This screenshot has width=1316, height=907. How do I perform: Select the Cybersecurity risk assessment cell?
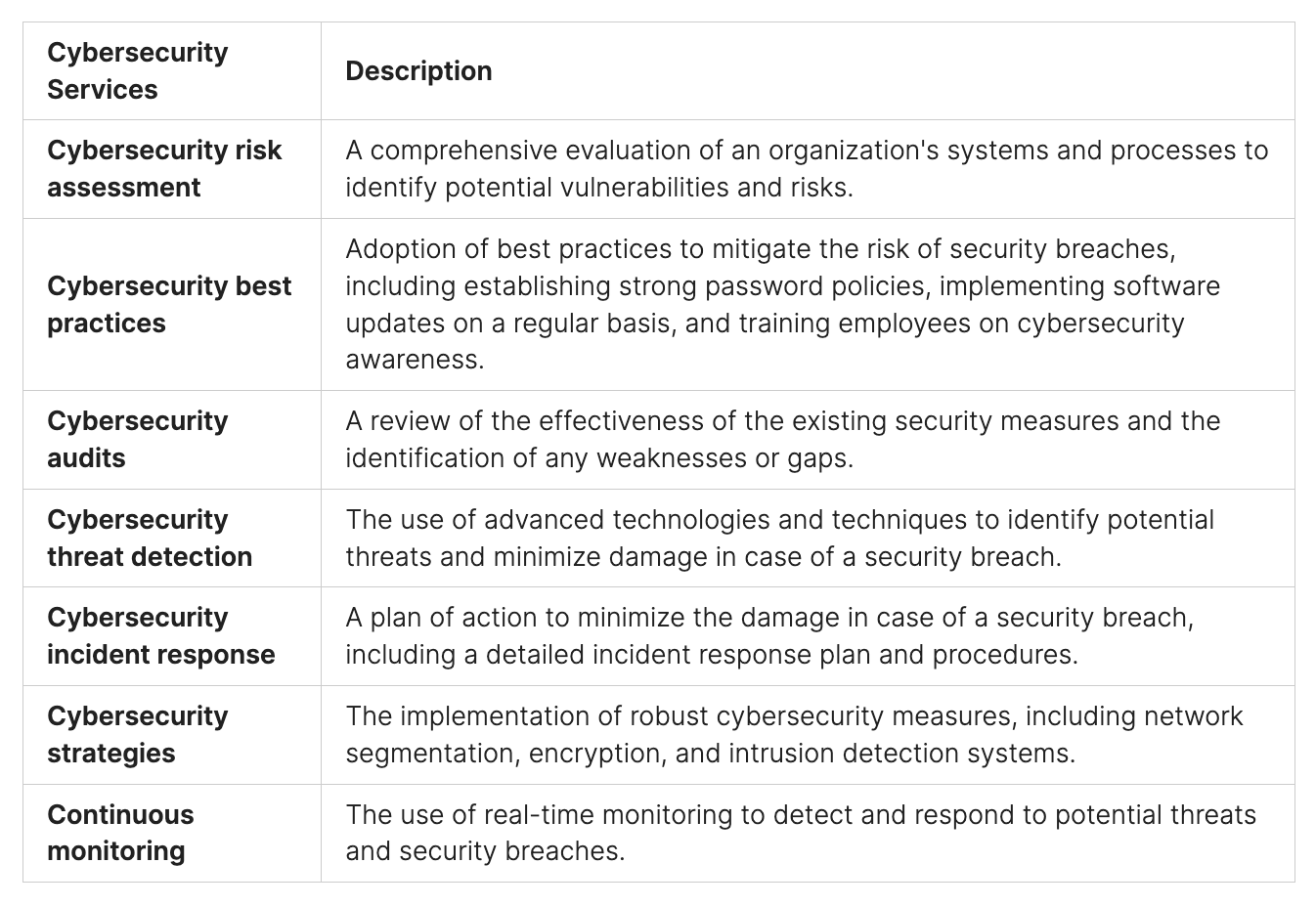pyautogui.click(x=164, y=168)
